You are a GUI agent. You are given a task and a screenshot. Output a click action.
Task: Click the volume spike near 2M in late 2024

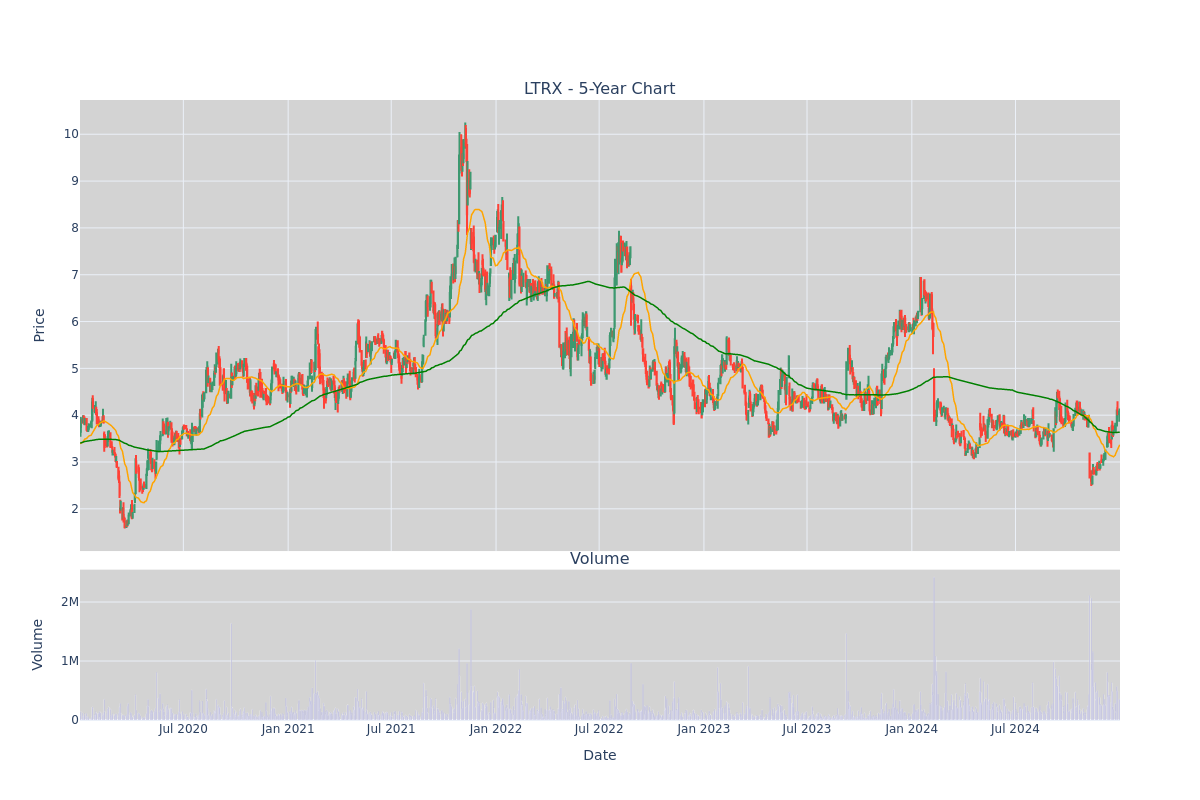pos(1090,659)
